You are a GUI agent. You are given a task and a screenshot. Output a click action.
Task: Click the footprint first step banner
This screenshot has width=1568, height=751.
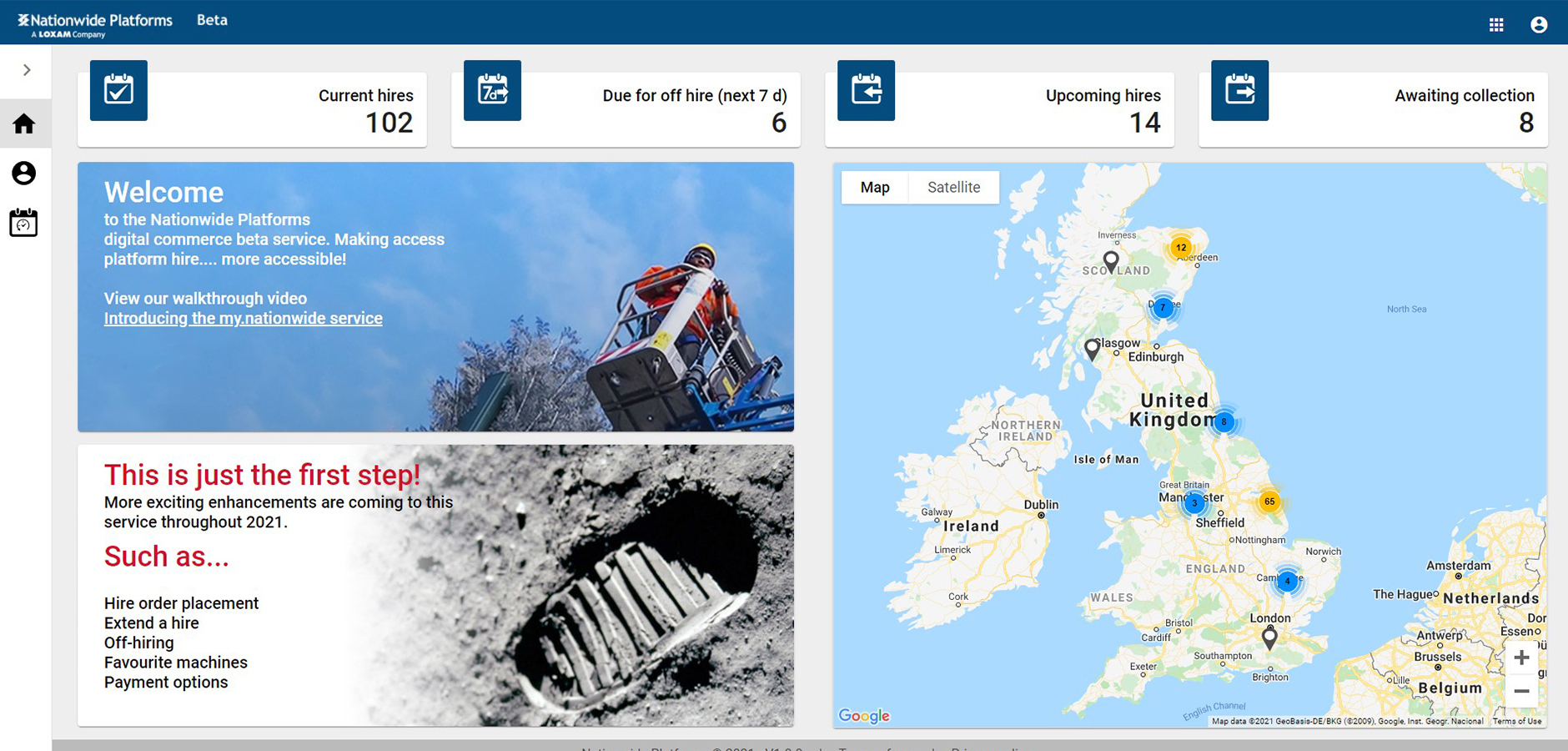pos(435,585)
